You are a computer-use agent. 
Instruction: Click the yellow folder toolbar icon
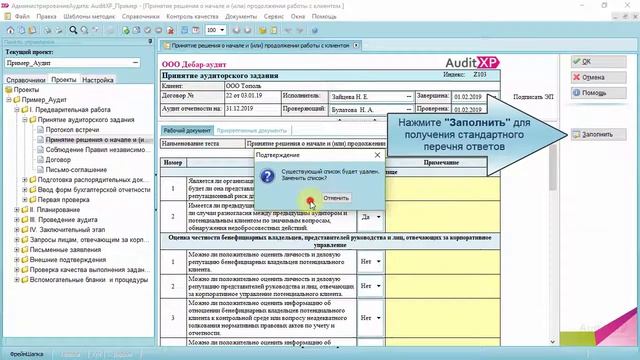[262, 30]
